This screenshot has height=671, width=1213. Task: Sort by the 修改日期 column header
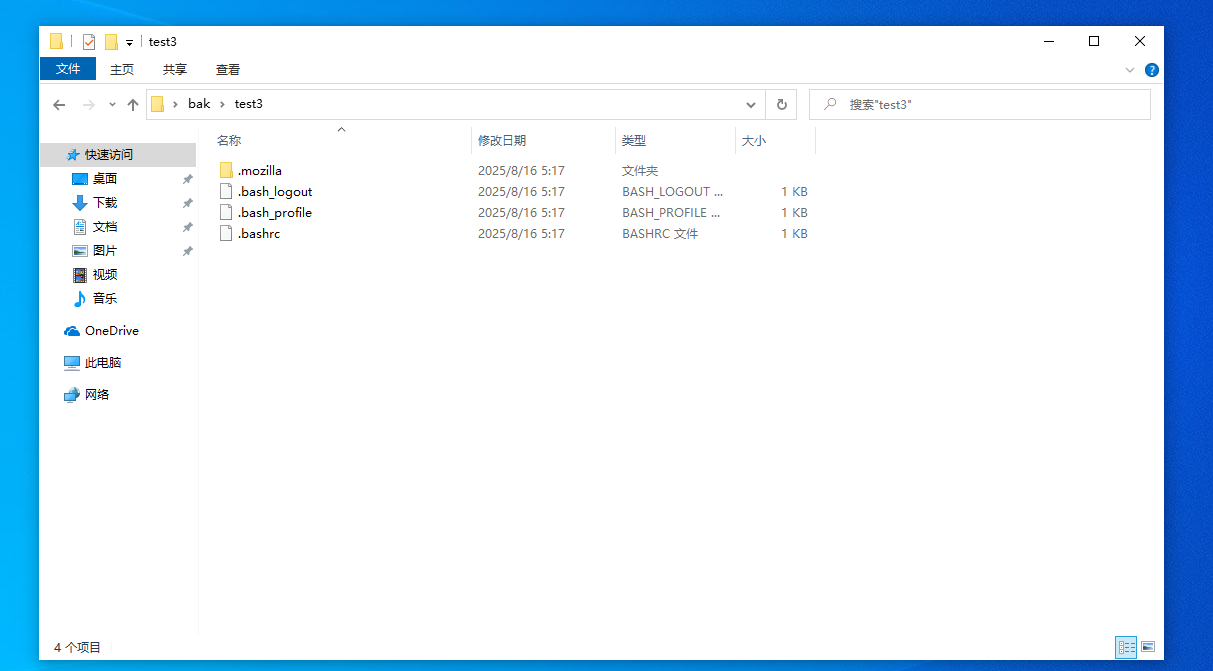(502, 141)
